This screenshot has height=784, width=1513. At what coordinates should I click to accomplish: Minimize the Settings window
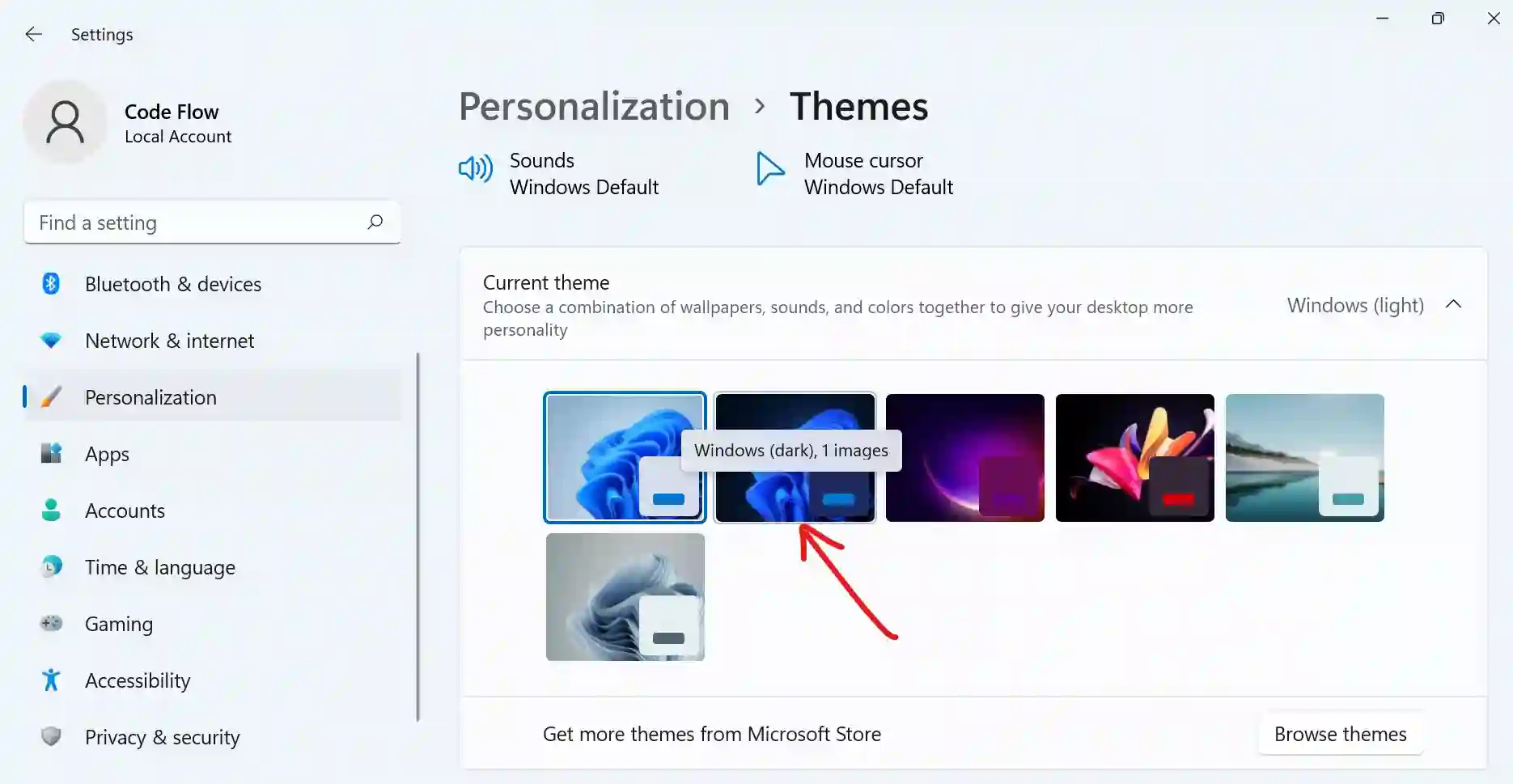tap(1382, 18)
